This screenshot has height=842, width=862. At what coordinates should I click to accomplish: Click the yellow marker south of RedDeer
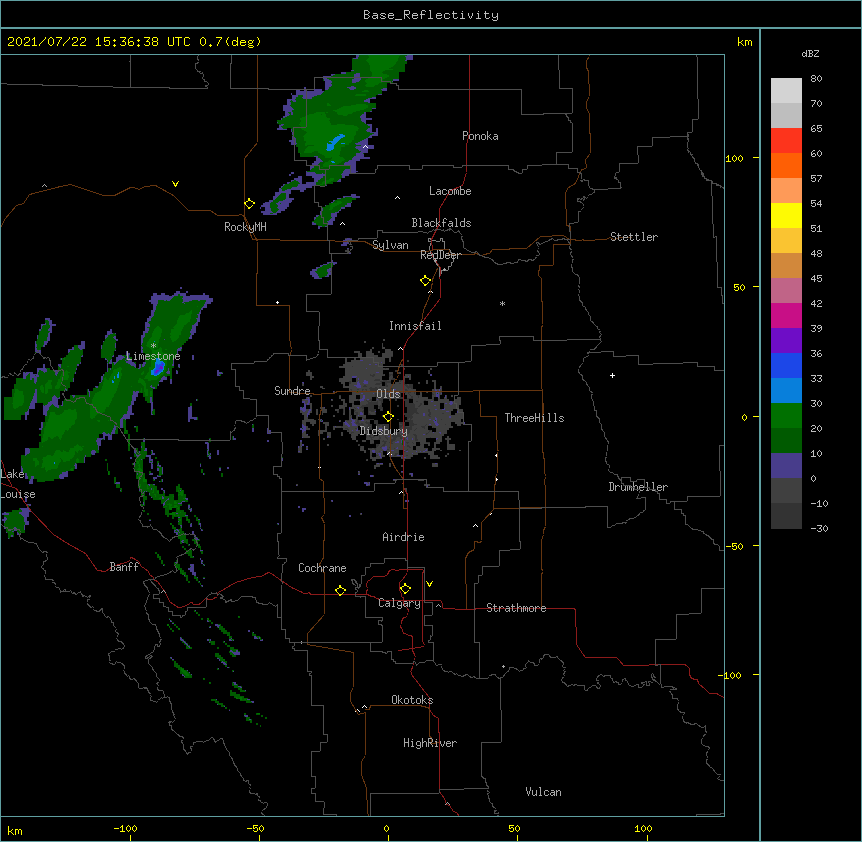(426, 281)
